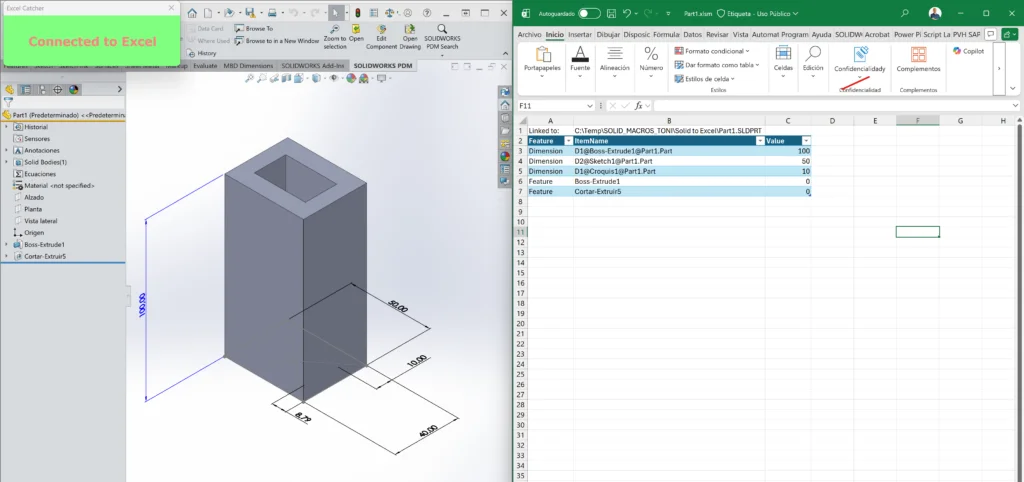Select the Vista lateral plane
The height and width of the screenshot is (482, 1024).
pos(35,221)
